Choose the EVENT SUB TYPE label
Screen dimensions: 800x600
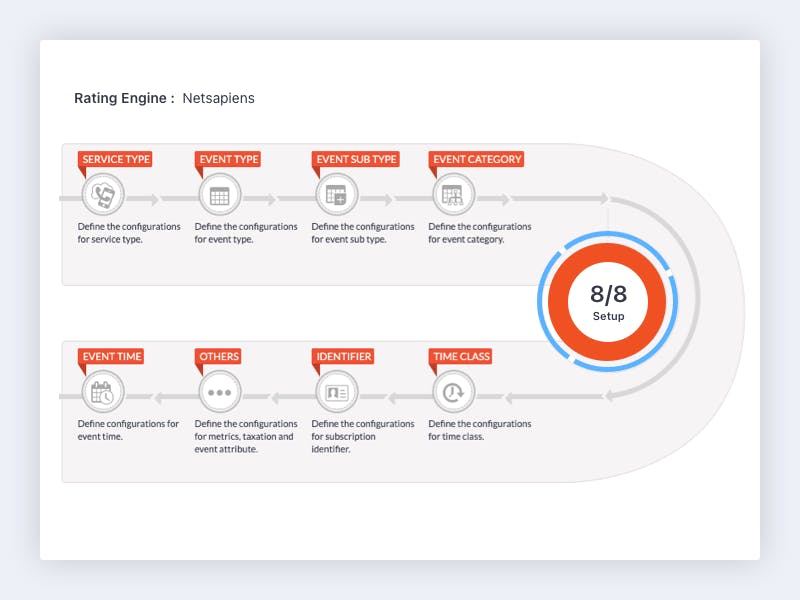(356, 159)
